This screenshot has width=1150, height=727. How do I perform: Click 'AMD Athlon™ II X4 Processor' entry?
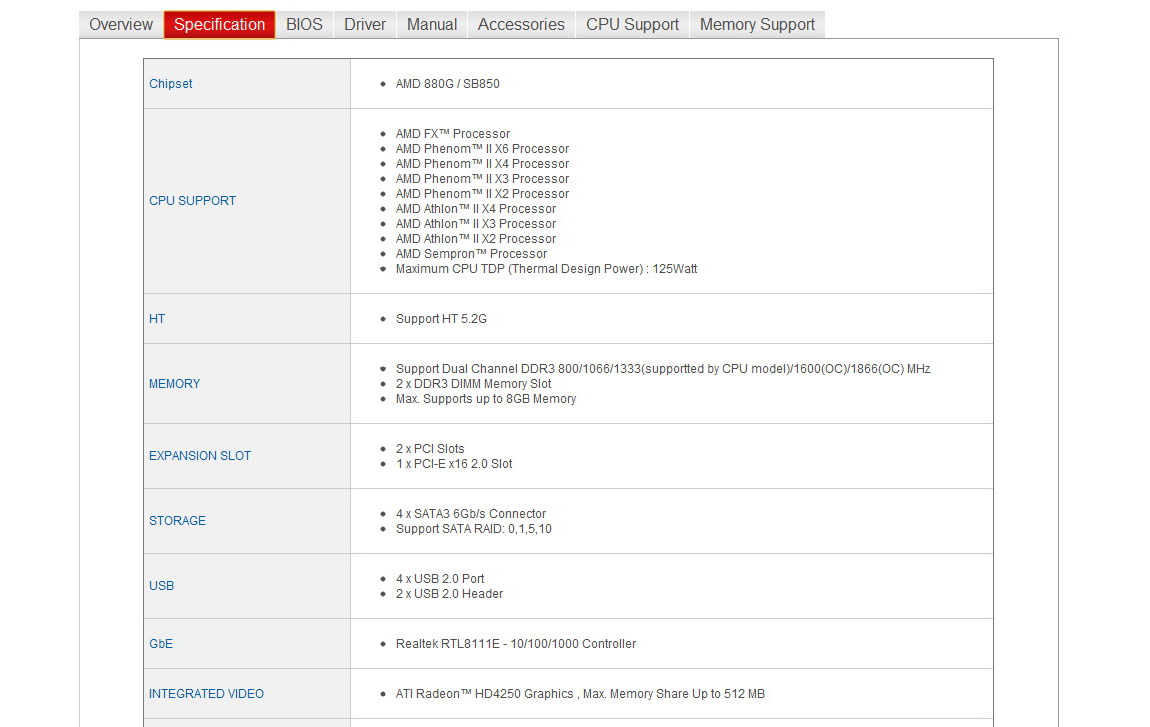tap(476, 209)
